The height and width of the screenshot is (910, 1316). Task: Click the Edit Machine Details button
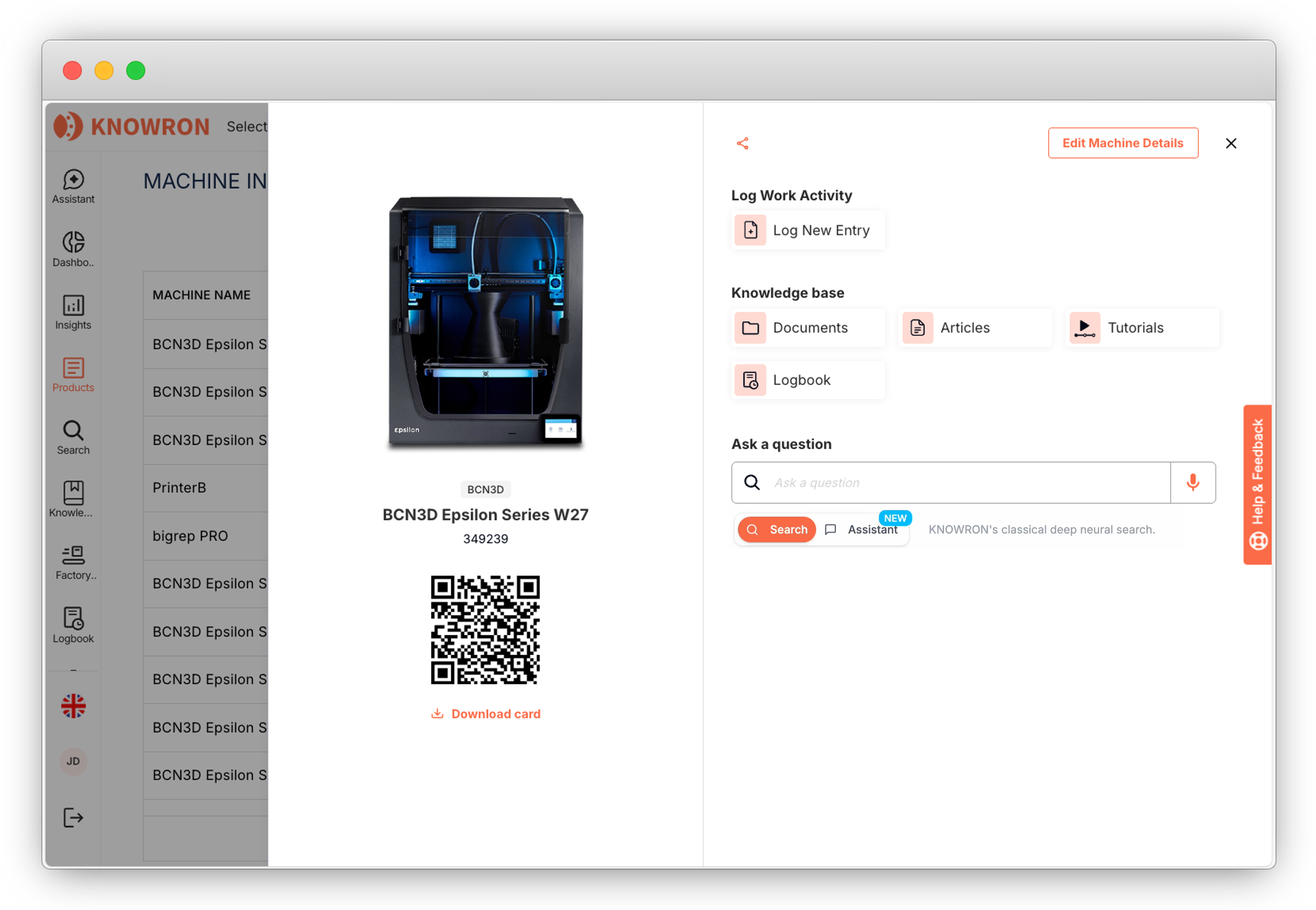(x=1123, y=143)
